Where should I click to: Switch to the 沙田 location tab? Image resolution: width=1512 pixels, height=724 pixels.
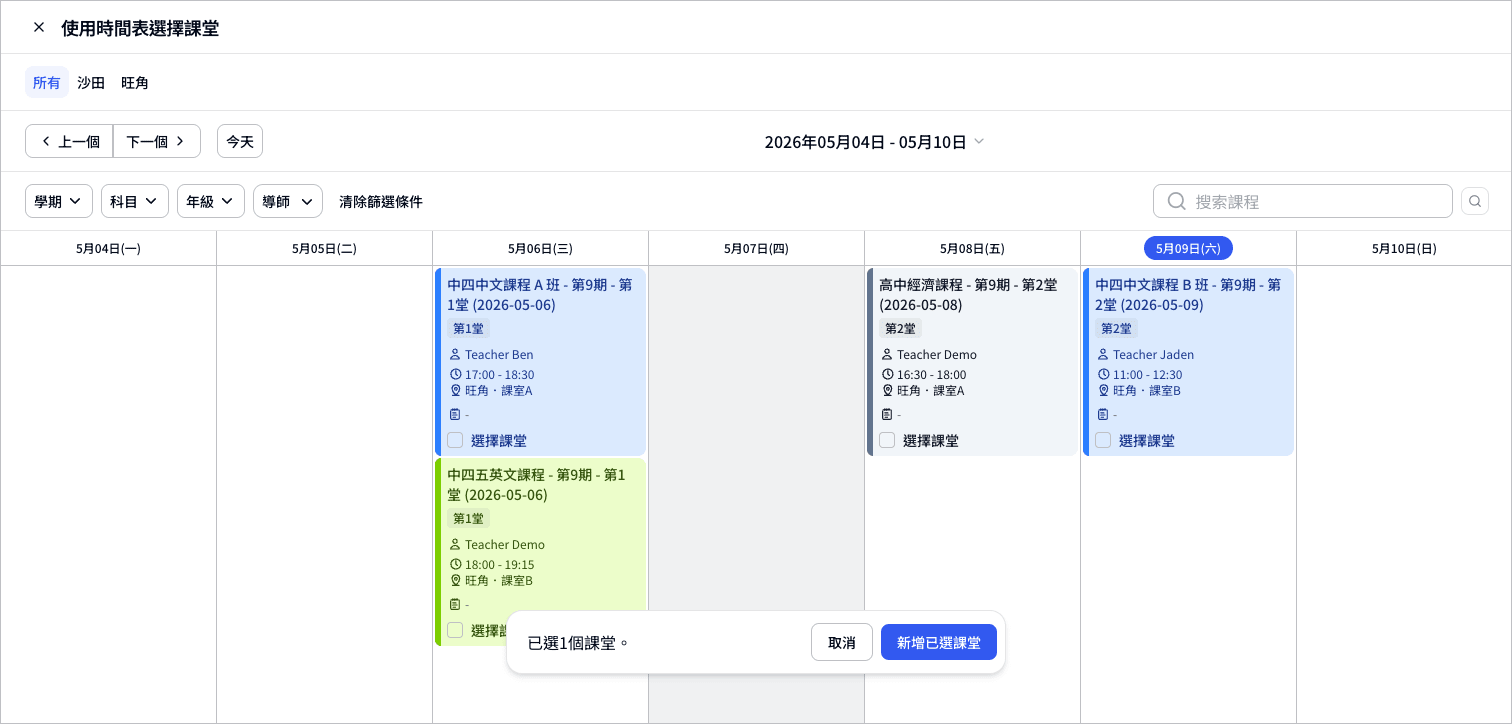coord(91,82)
